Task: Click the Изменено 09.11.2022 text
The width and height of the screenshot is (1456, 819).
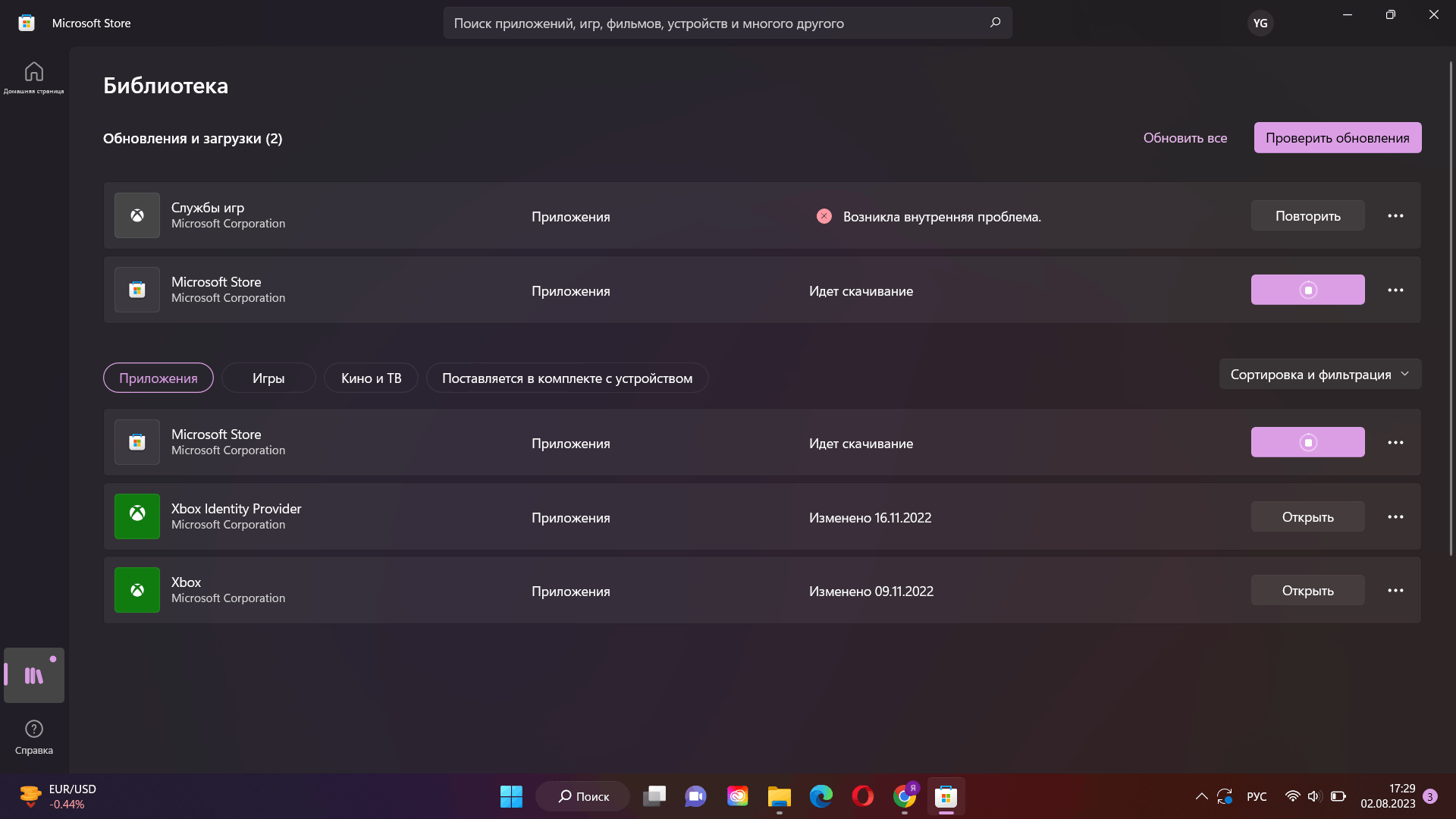Action: [871, 591]
